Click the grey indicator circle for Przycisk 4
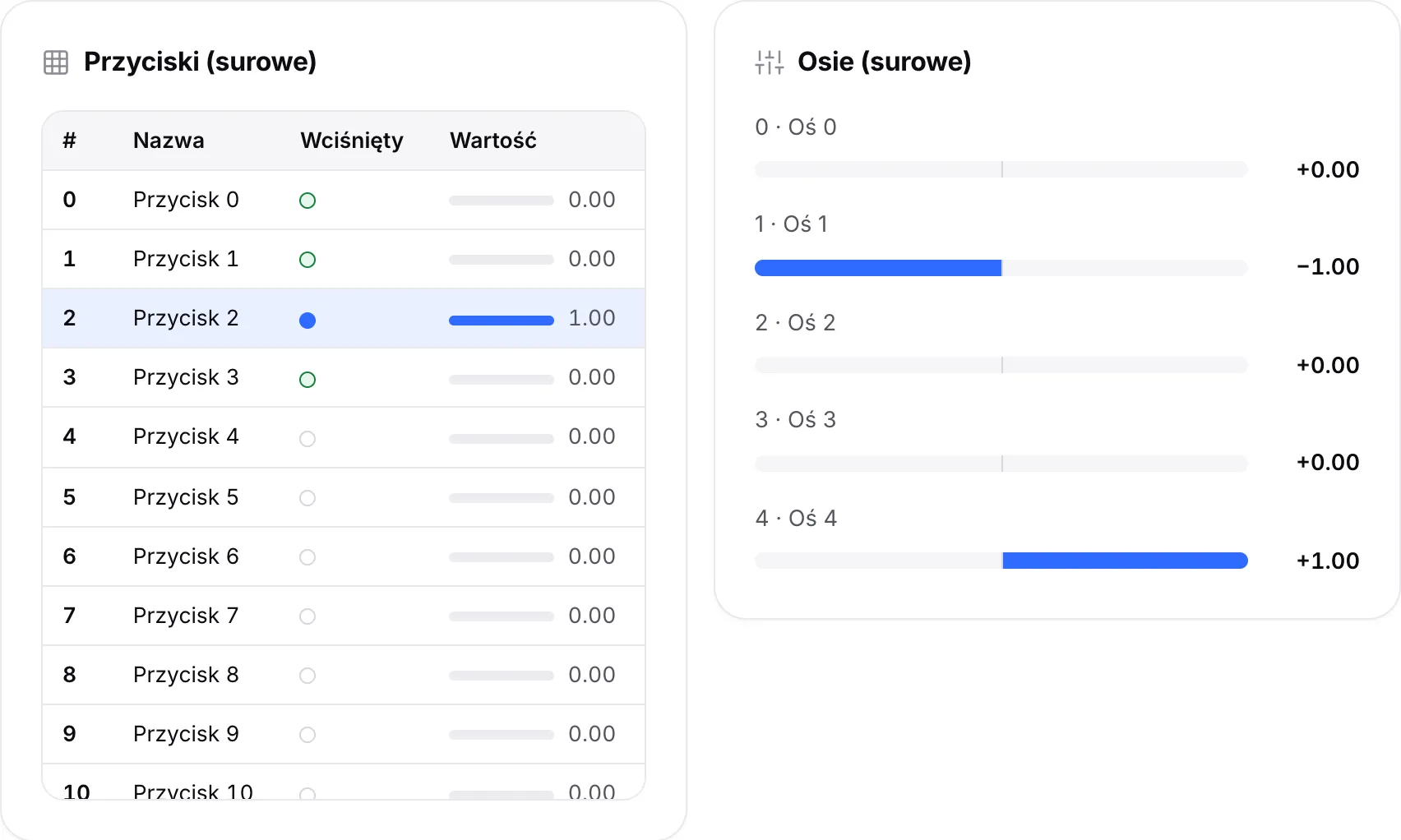 tap(307, 439)
